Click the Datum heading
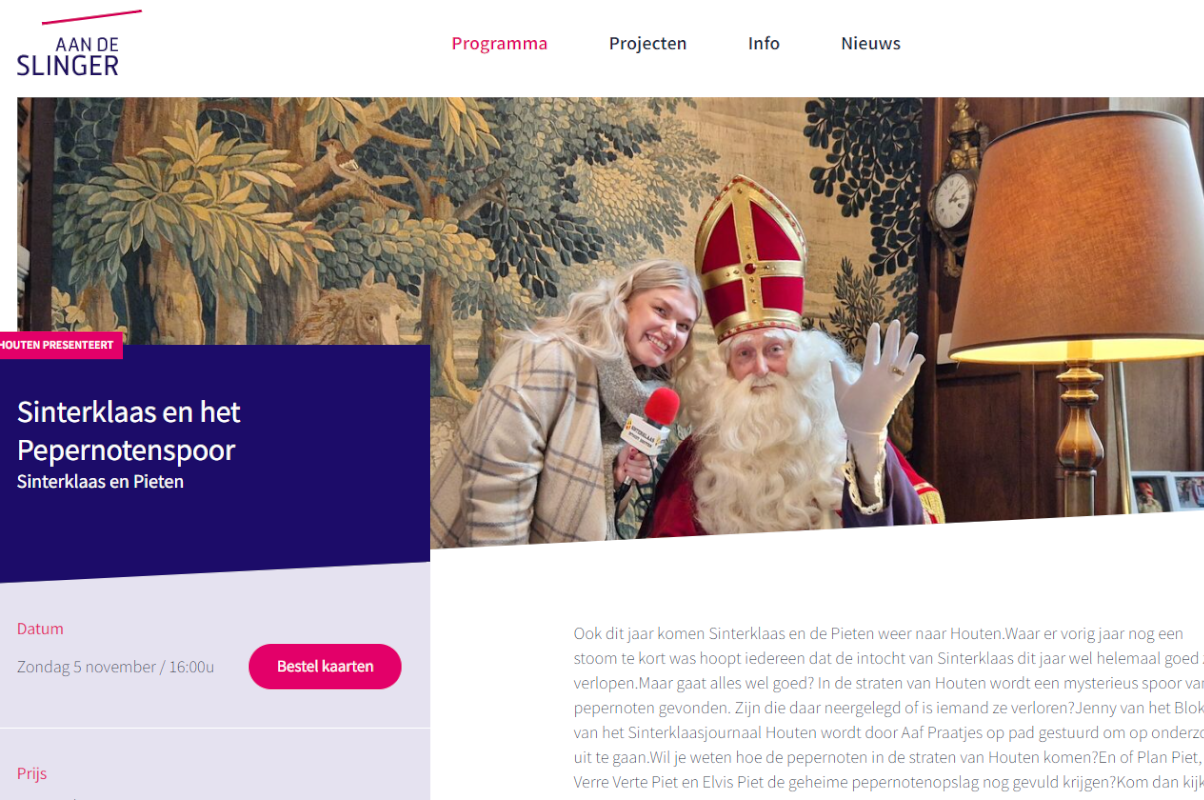This screenshot has height=800, width=1204. (x=40, y=629)
